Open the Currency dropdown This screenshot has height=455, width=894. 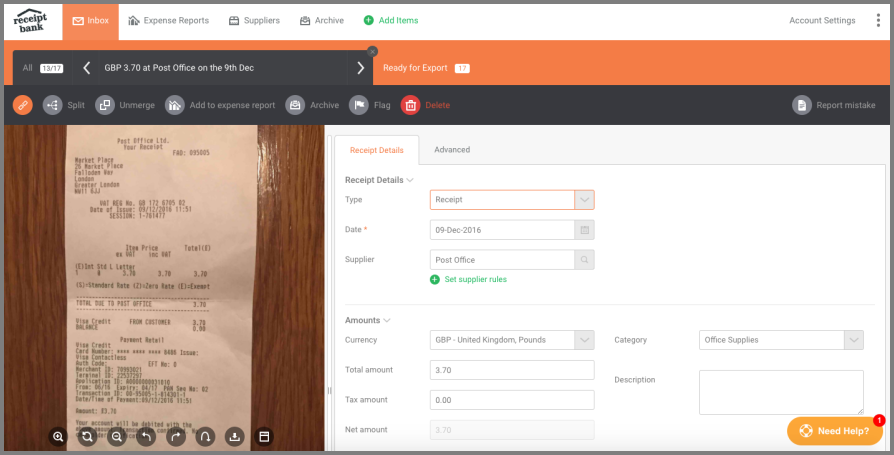point(584,340)
